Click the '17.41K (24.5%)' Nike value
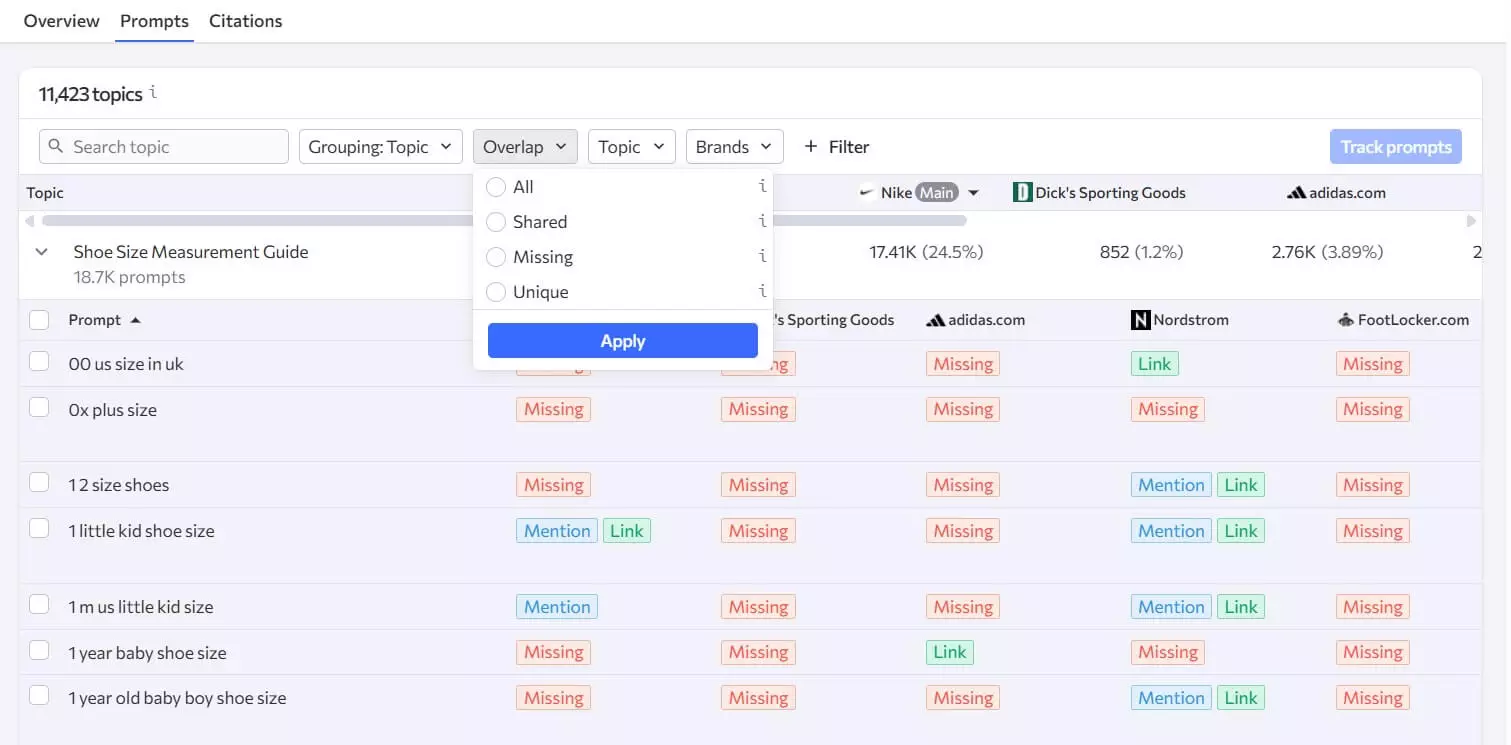 click(x=926, y=252)
